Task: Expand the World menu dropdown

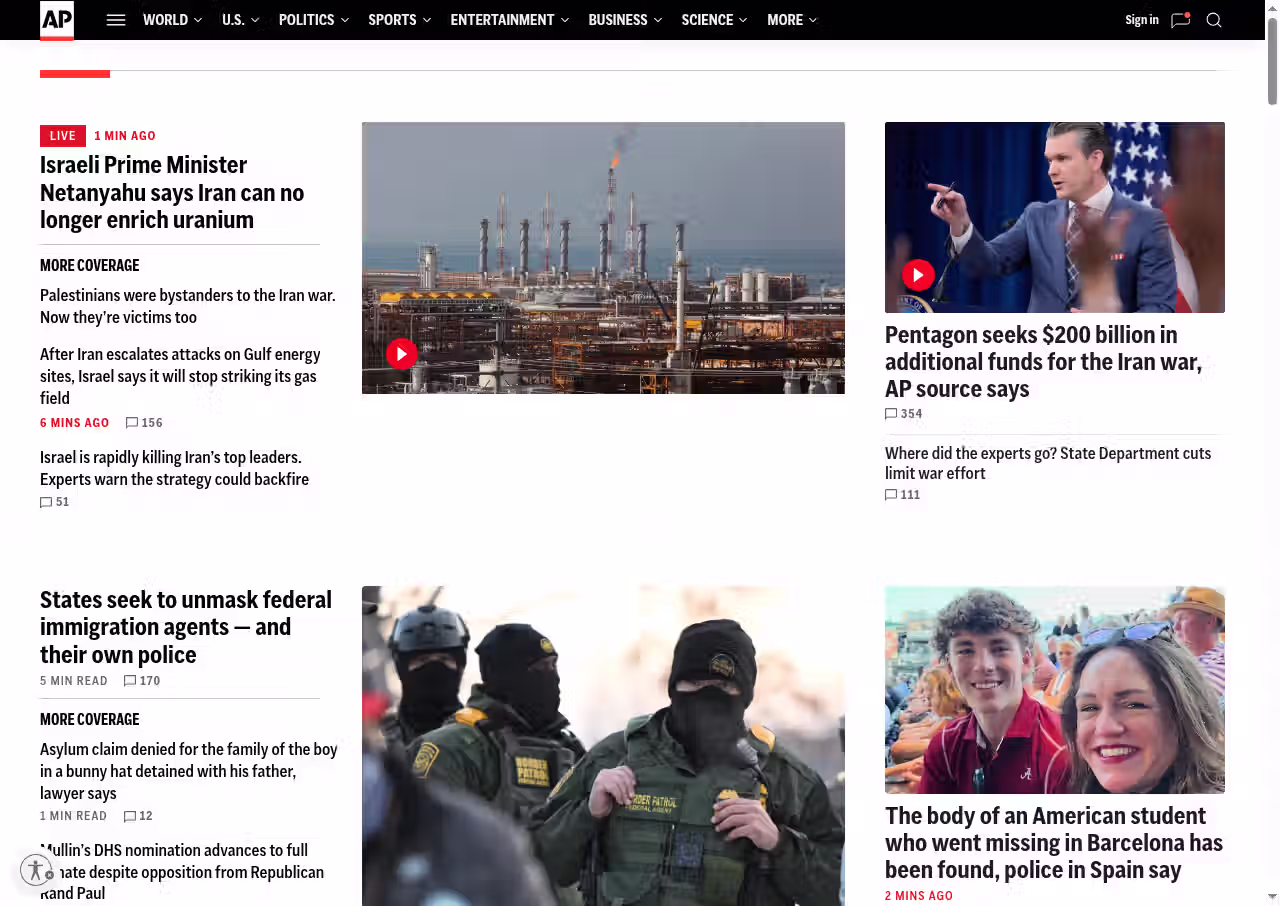Action: tap(172, 20)
